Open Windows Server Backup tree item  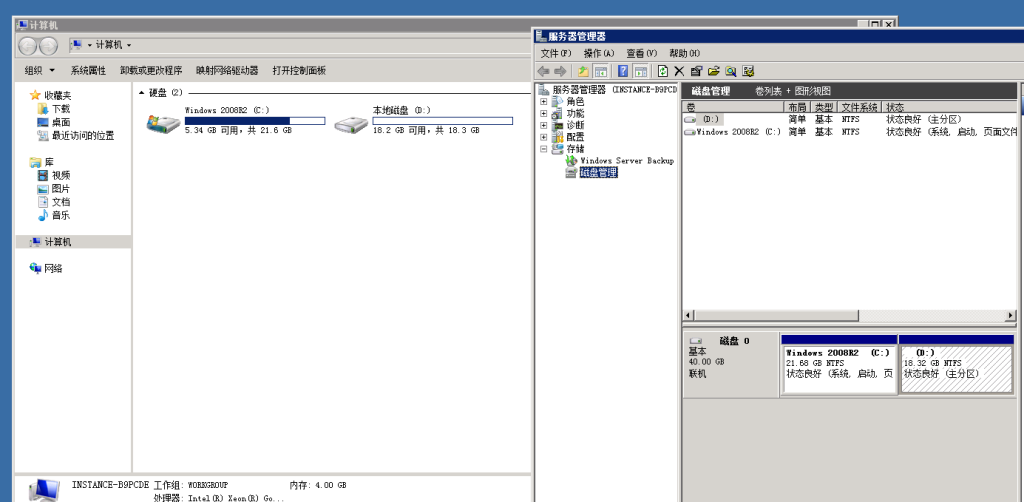point(627,161)
